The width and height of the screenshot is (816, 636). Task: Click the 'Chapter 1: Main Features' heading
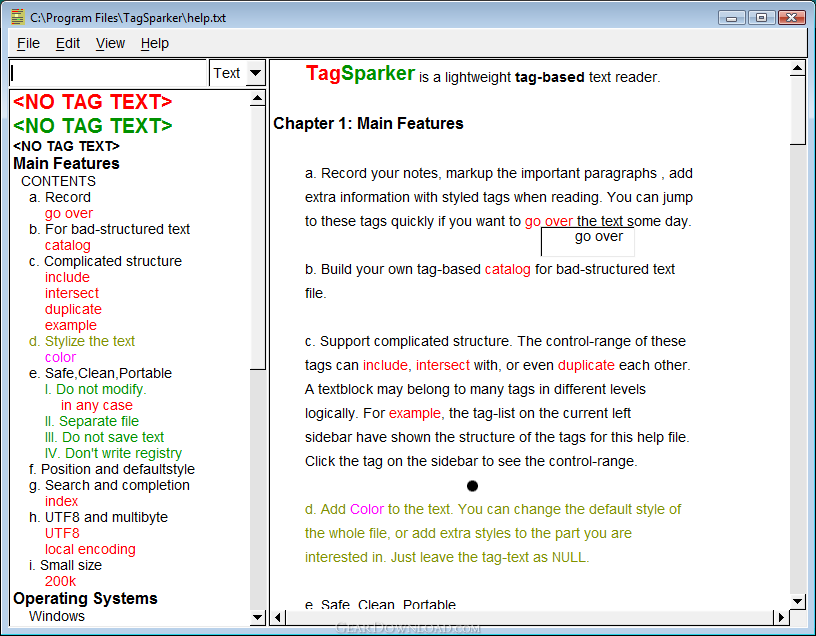[x=368, y=123]
